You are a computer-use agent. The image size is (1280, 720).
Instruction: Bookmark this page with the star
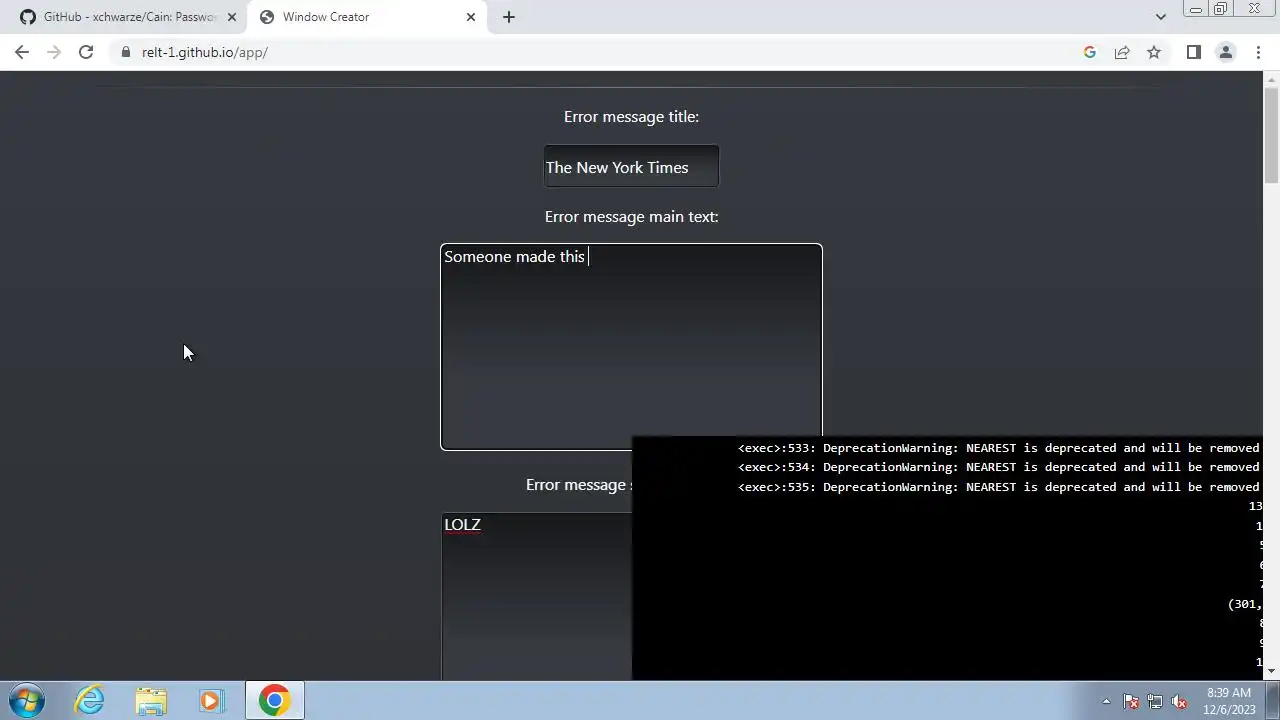coord(1154,52)
